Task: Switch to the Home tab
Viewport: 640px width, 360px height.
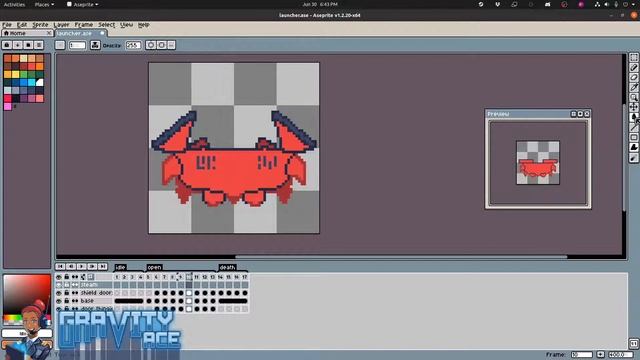Action: point(27,33)
